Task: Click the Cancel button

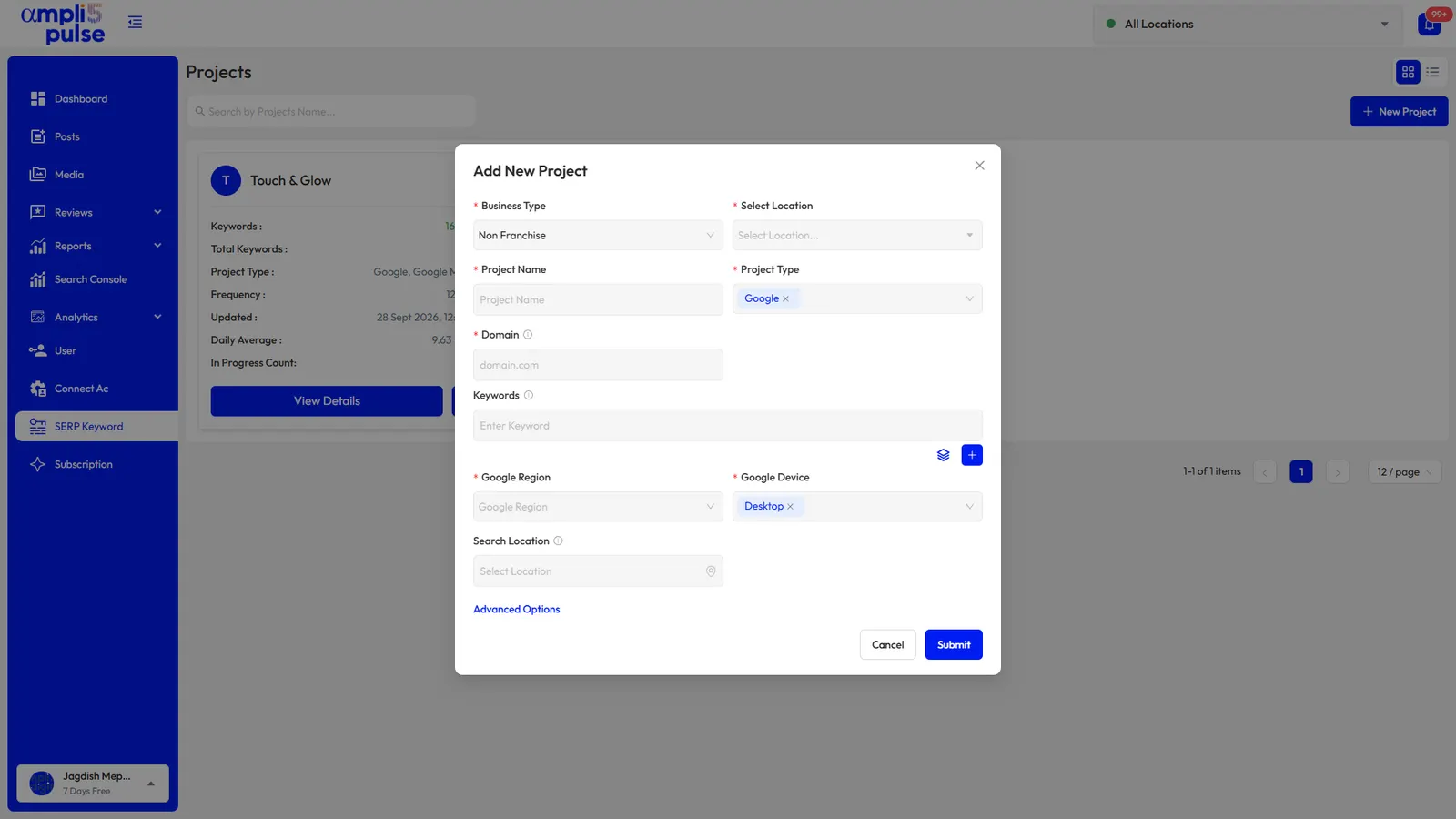Action: 887,645
